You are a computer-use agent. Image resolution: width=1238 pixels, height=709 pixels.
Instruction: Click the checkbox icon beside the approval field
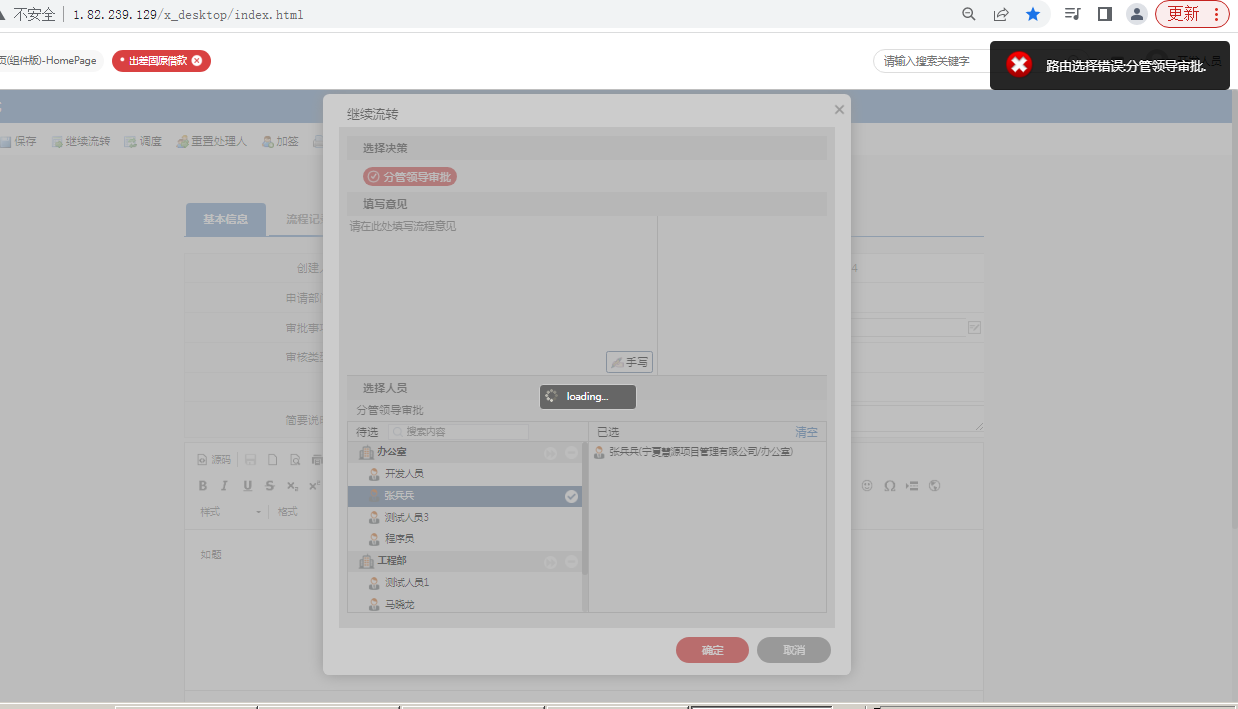point(974,327)
